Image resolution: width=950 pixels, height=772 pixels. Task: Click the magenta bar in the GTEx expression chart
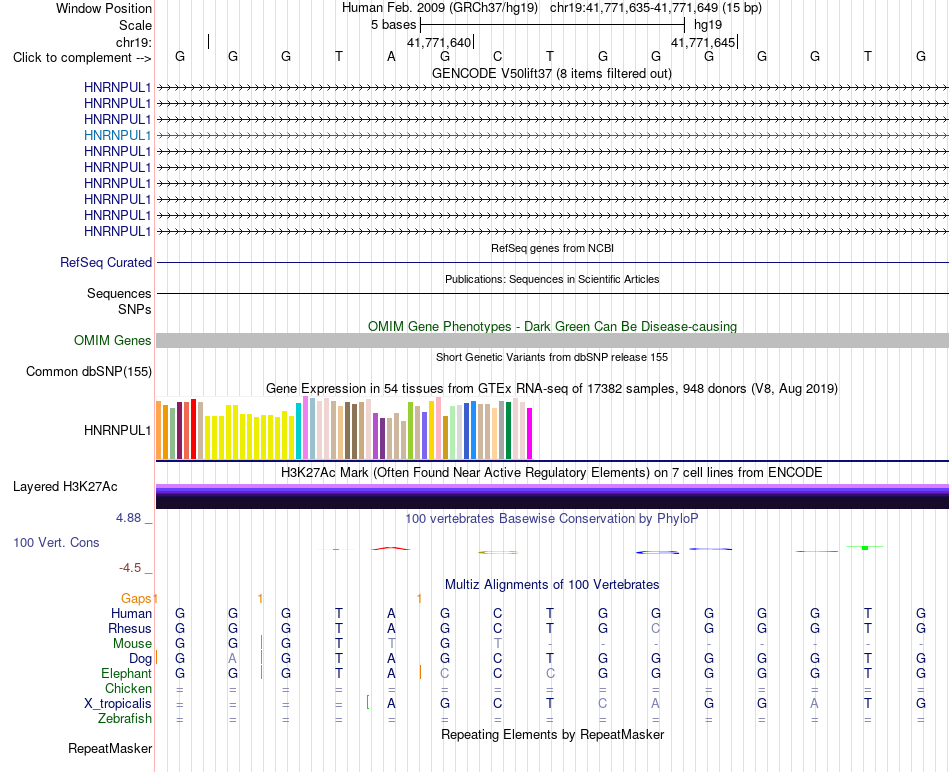pos(530,433)
